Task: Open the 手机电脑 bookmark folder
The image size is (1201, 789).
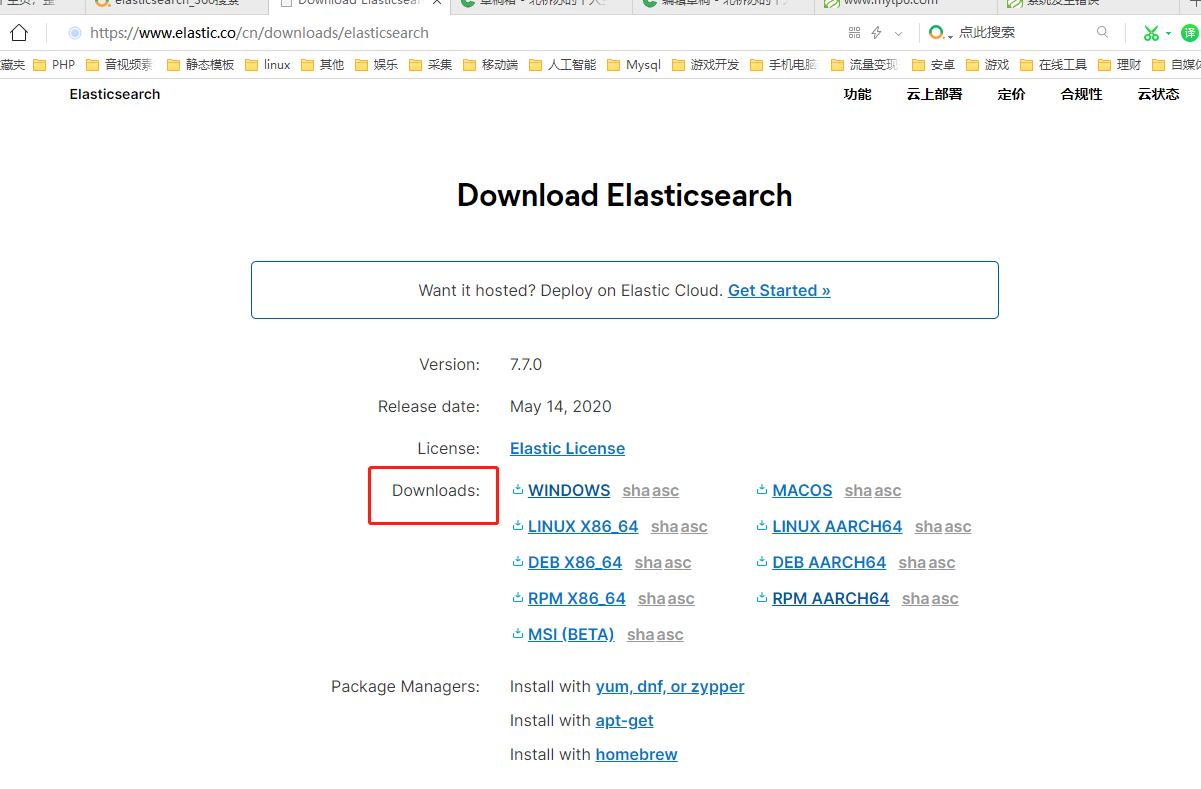Action: tap(783, 65)
